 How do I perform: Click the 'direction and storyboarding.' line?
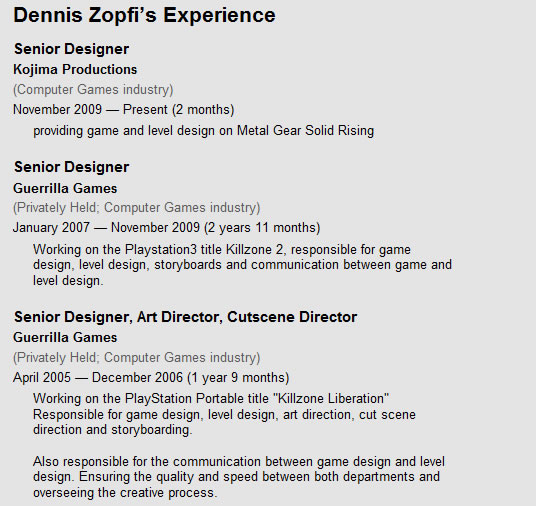(112, 430)
